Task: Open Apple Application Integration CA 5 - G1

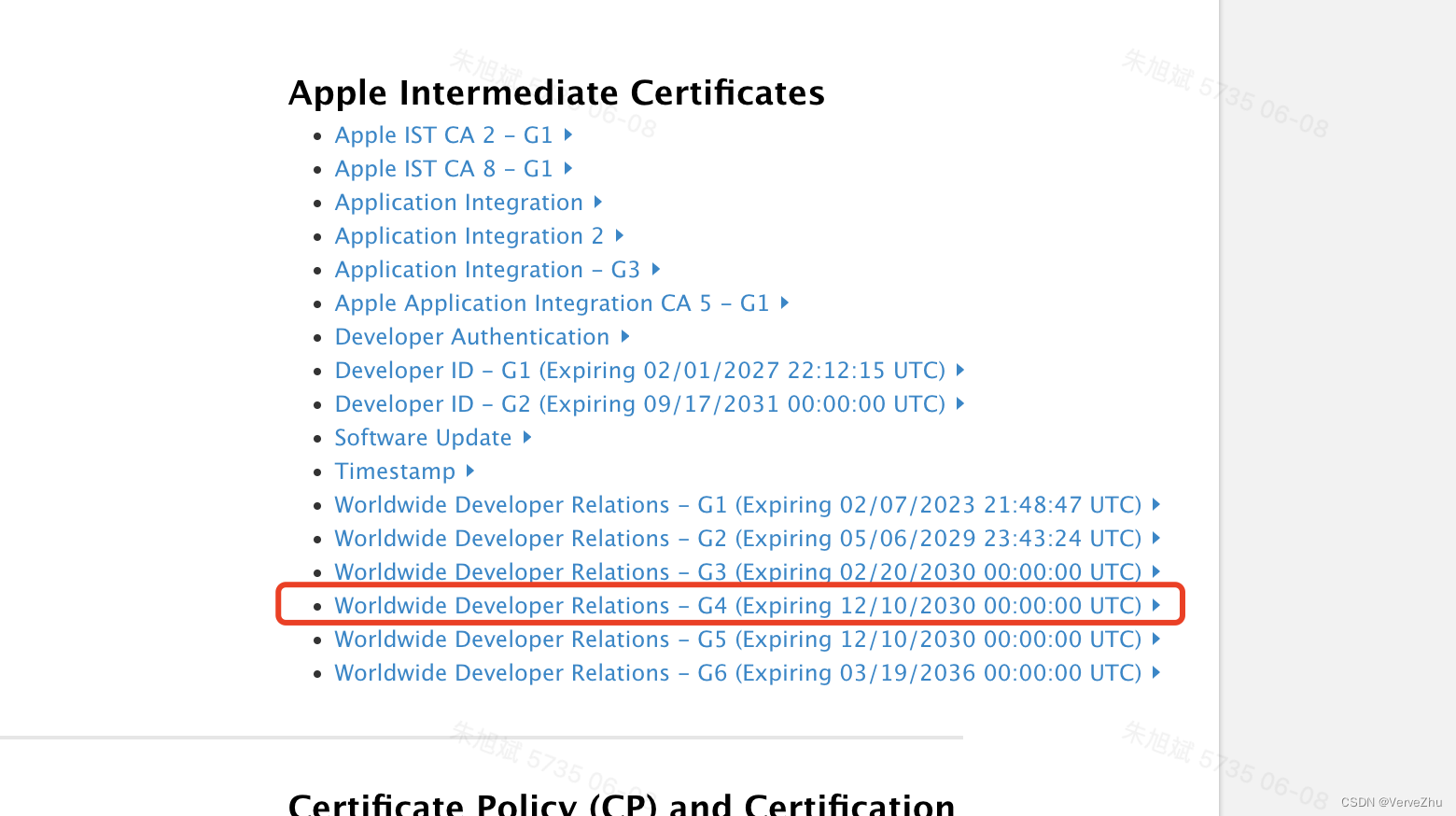Action: pos(553,302)
